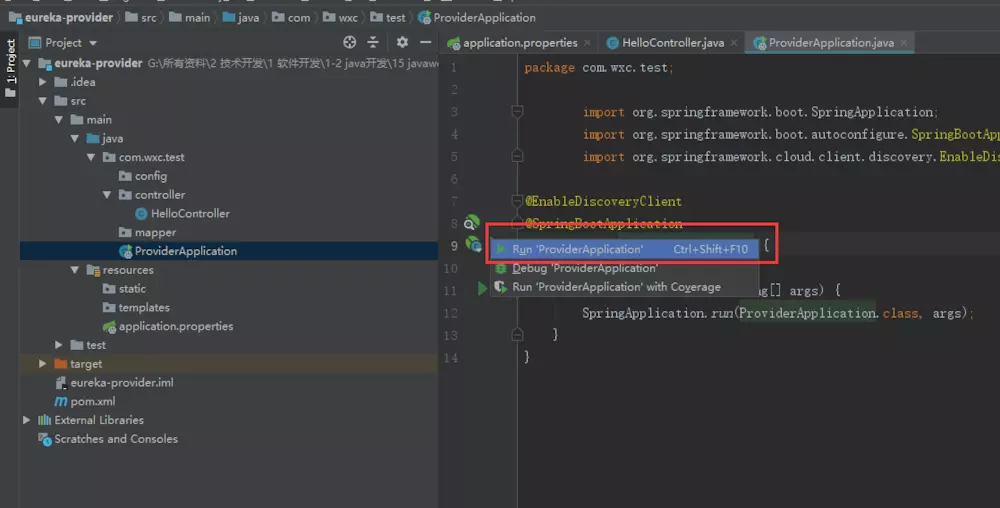
Task: Expand the test folder arrow
Action: [x=59, y=345]
